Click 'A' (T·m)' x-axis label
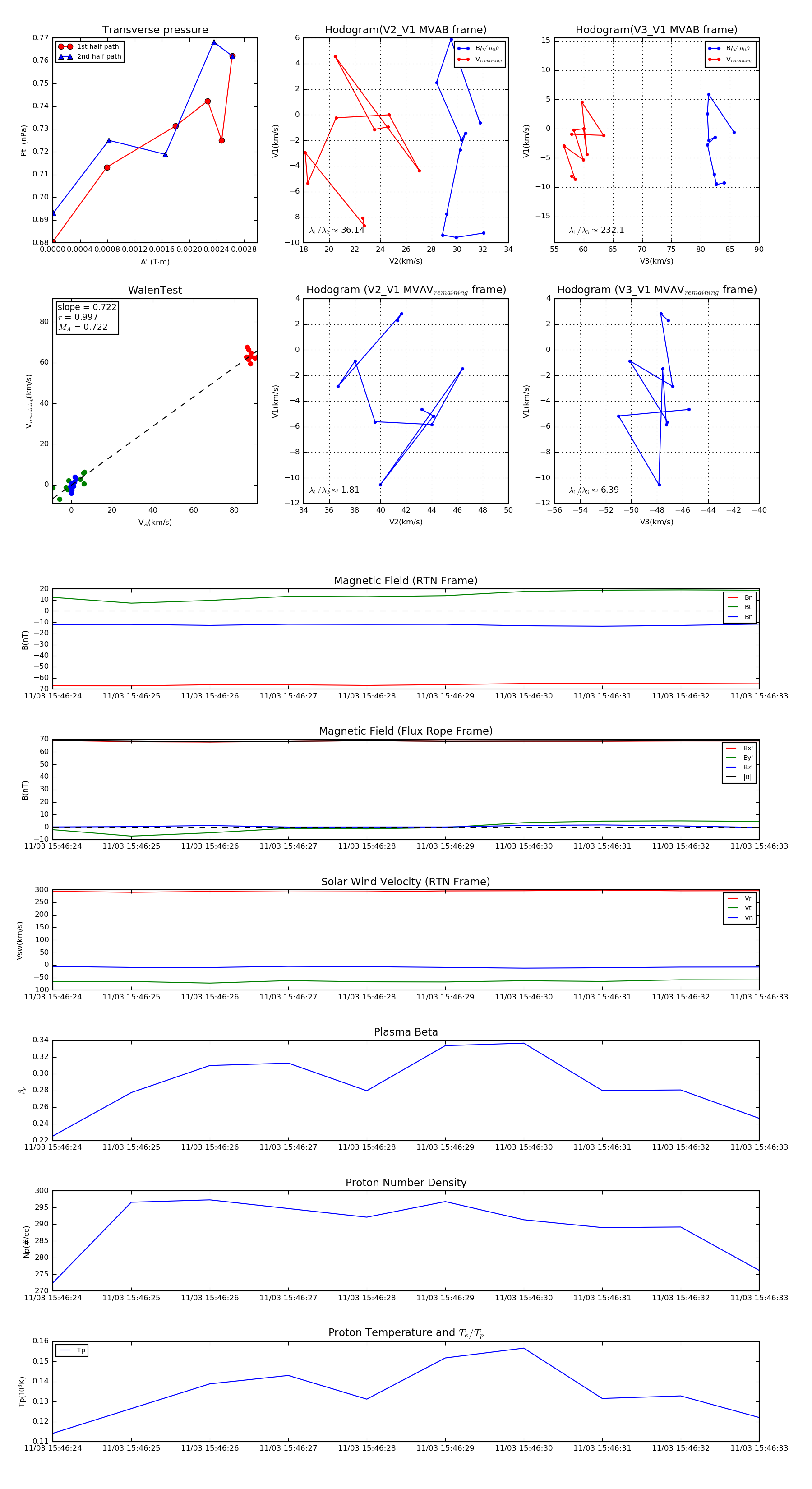Screen dimensions: 812x1489 [155, 262]
